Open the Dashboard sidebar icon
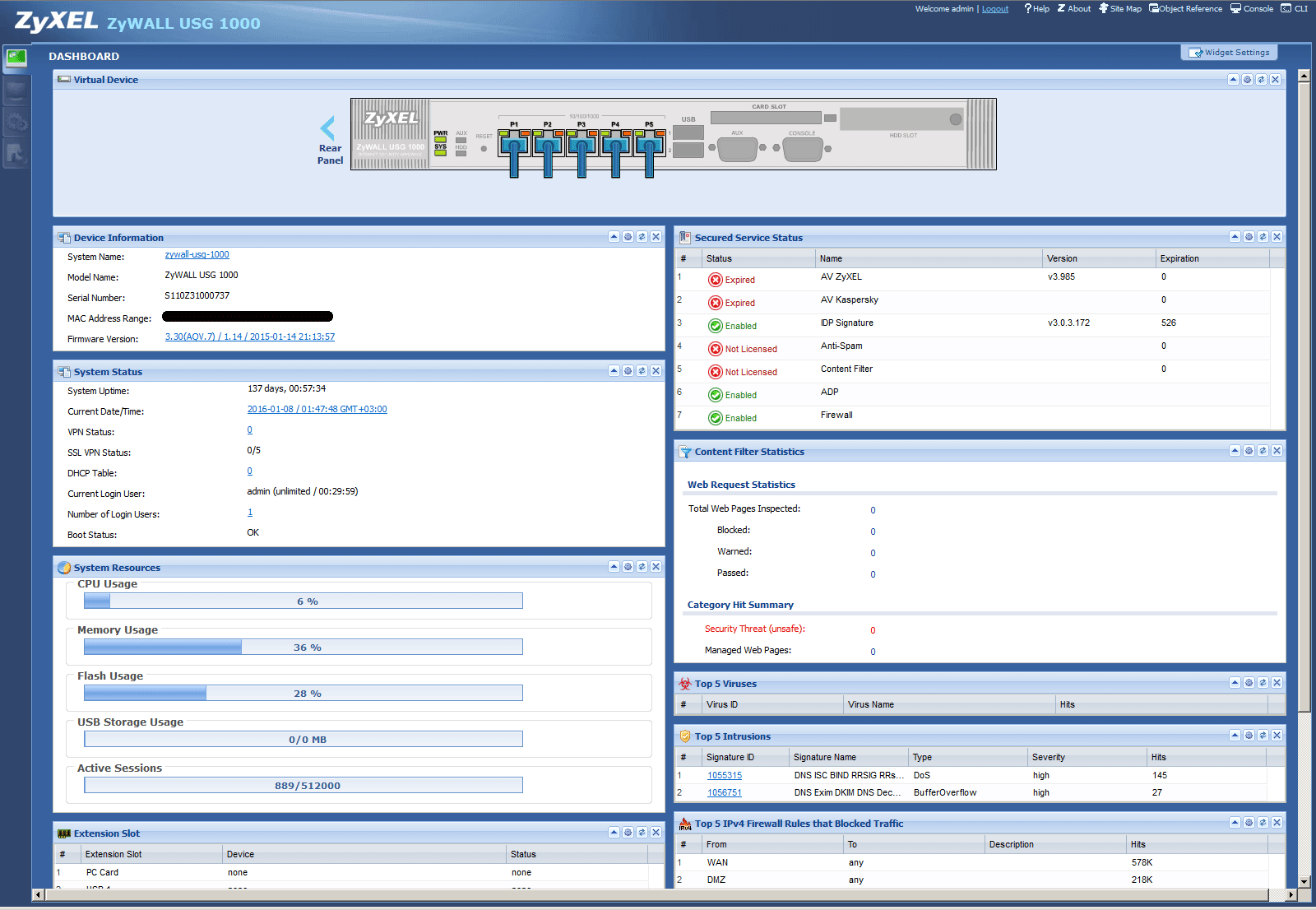 click(x=16, y=58)
